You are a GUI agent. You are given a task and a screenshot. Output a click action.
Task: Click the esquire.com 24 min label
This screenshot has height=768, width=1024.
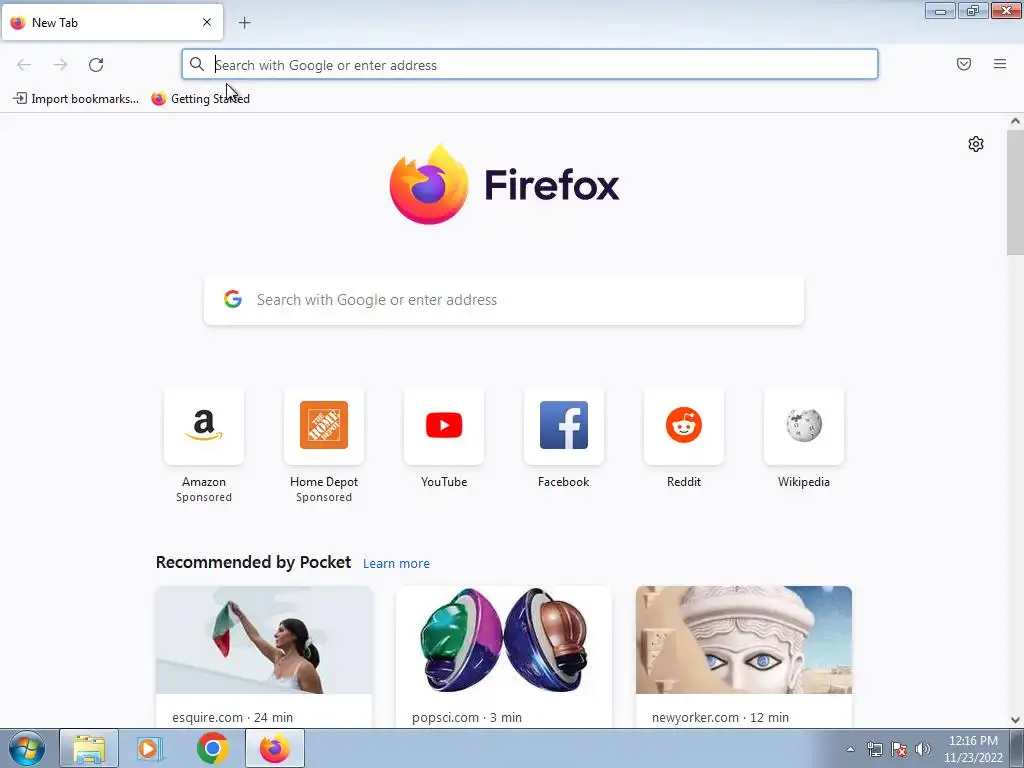[232, 717]
